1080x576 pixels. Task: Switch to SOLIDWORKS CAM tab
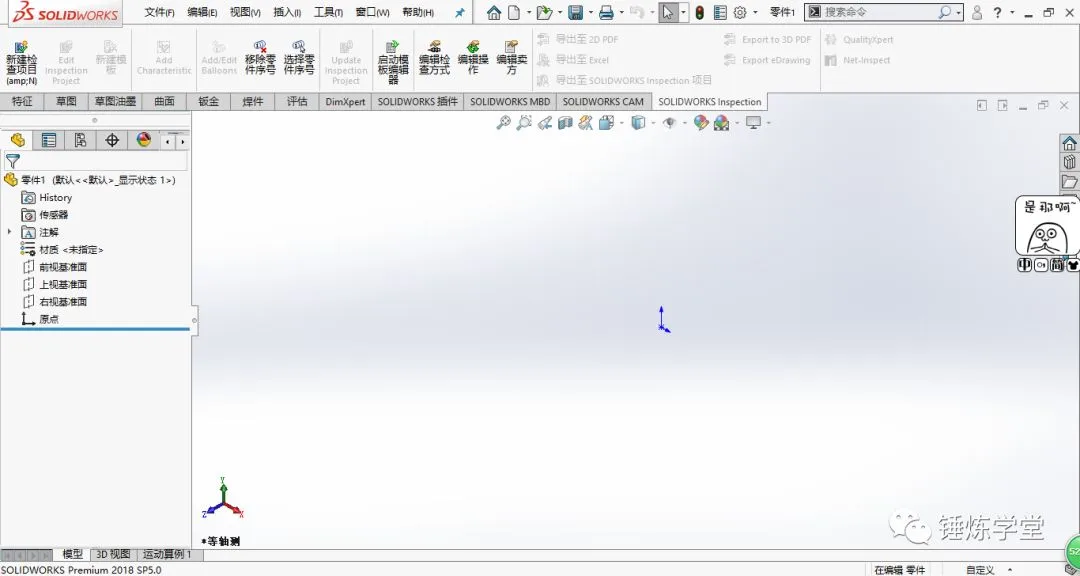tap(603, 101)
